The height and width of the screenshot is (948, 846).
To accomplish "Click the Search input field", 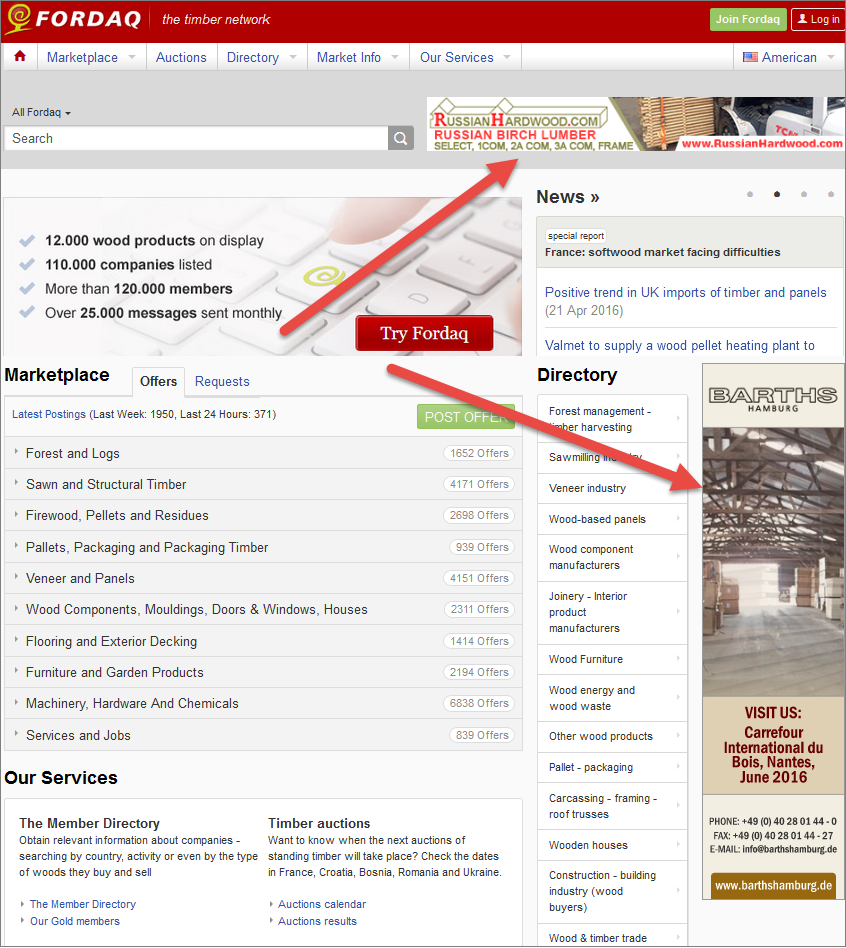I will 196,138.
